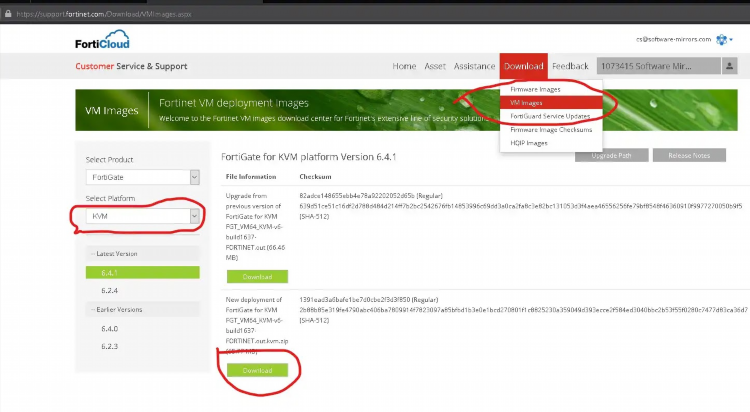Choose VM Images from the Download menu
The width and height of the screenshot is (750, 412).
[551, 103]
